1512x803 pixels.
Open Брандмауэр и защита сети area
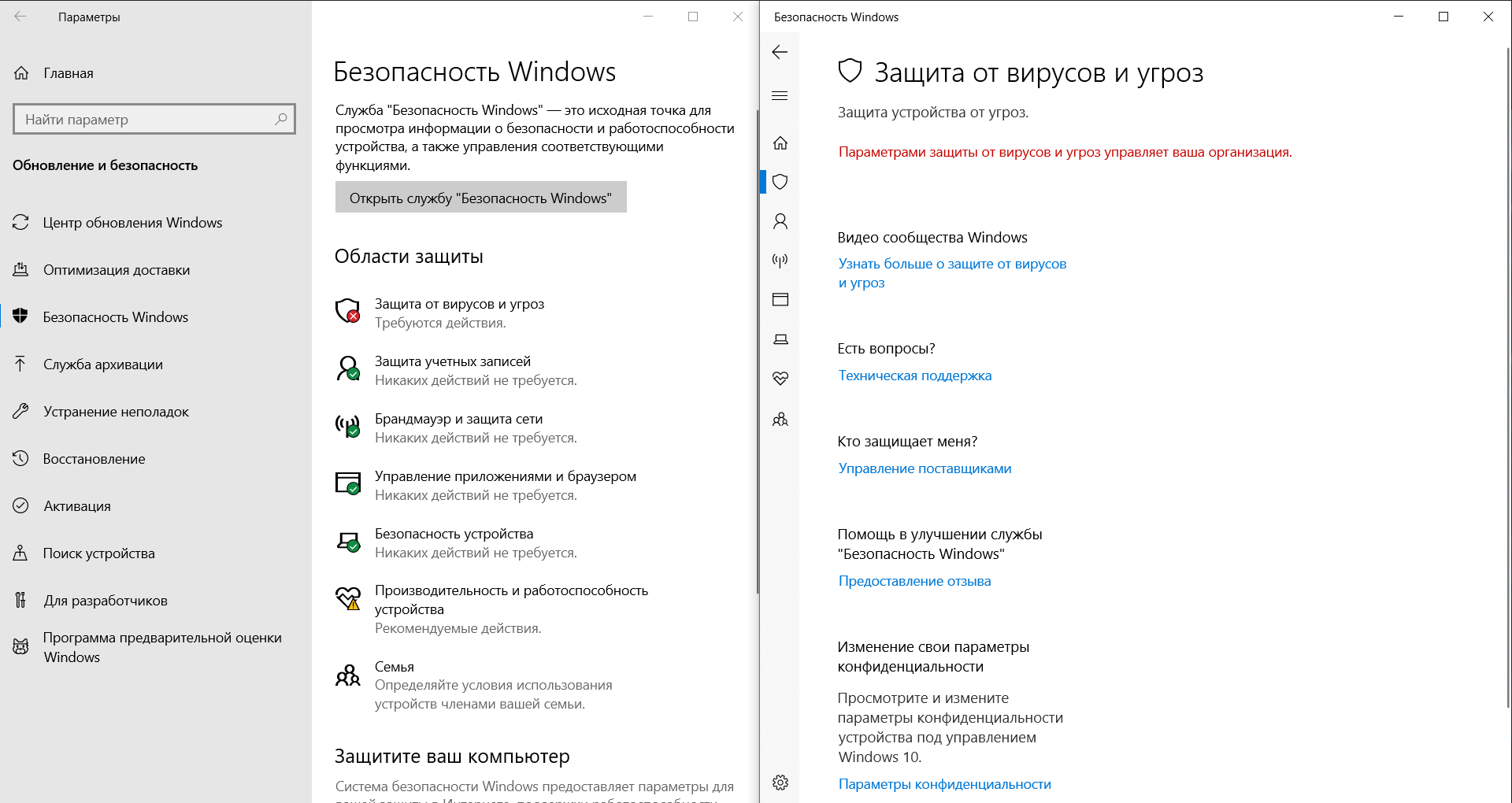[476, 427]
